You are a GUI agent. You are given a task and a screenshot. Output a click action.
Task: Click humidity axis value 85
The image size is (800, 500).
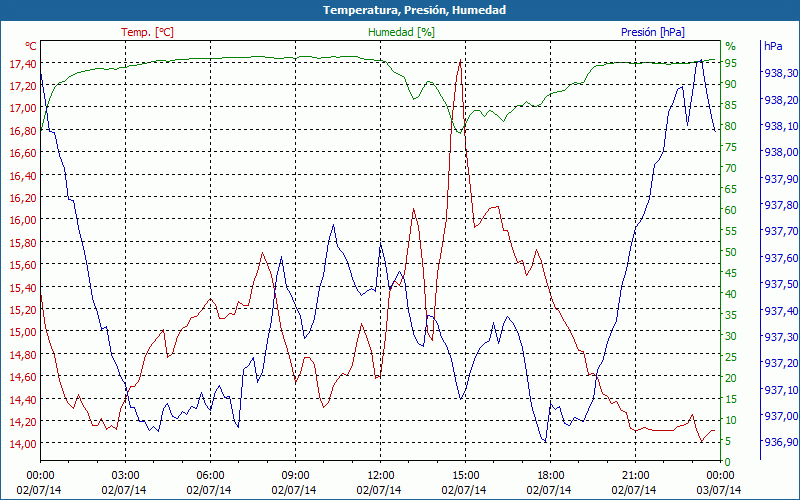(731, 105)
